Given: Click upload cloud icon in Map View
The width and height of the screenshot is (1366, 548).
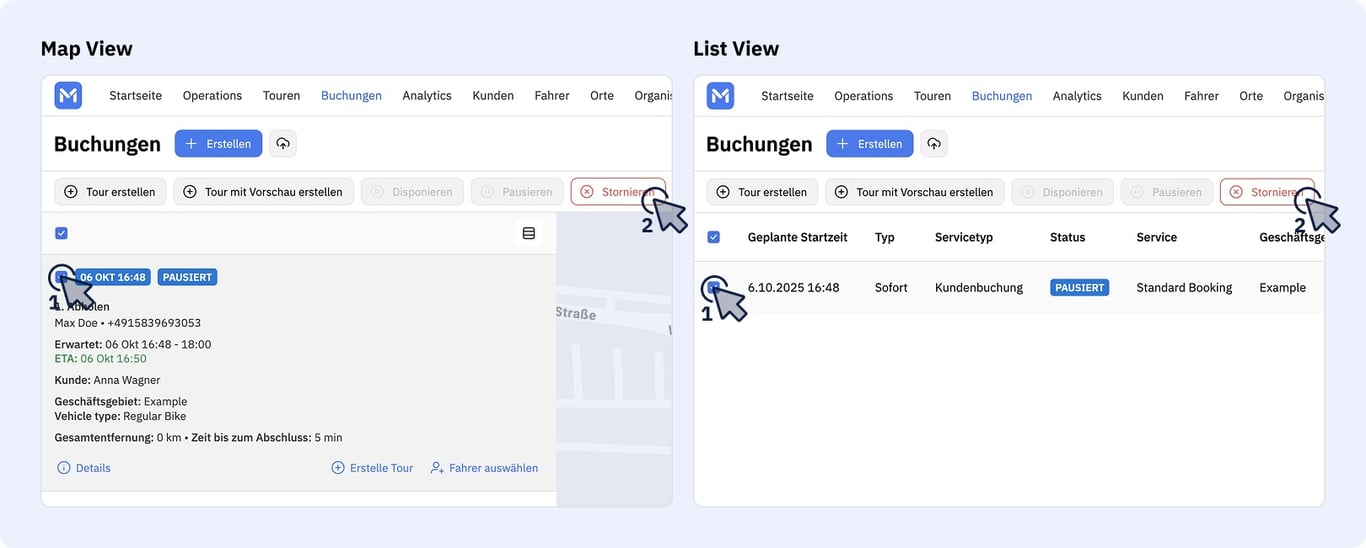Looking at the screenshot, I should [283, 144].
